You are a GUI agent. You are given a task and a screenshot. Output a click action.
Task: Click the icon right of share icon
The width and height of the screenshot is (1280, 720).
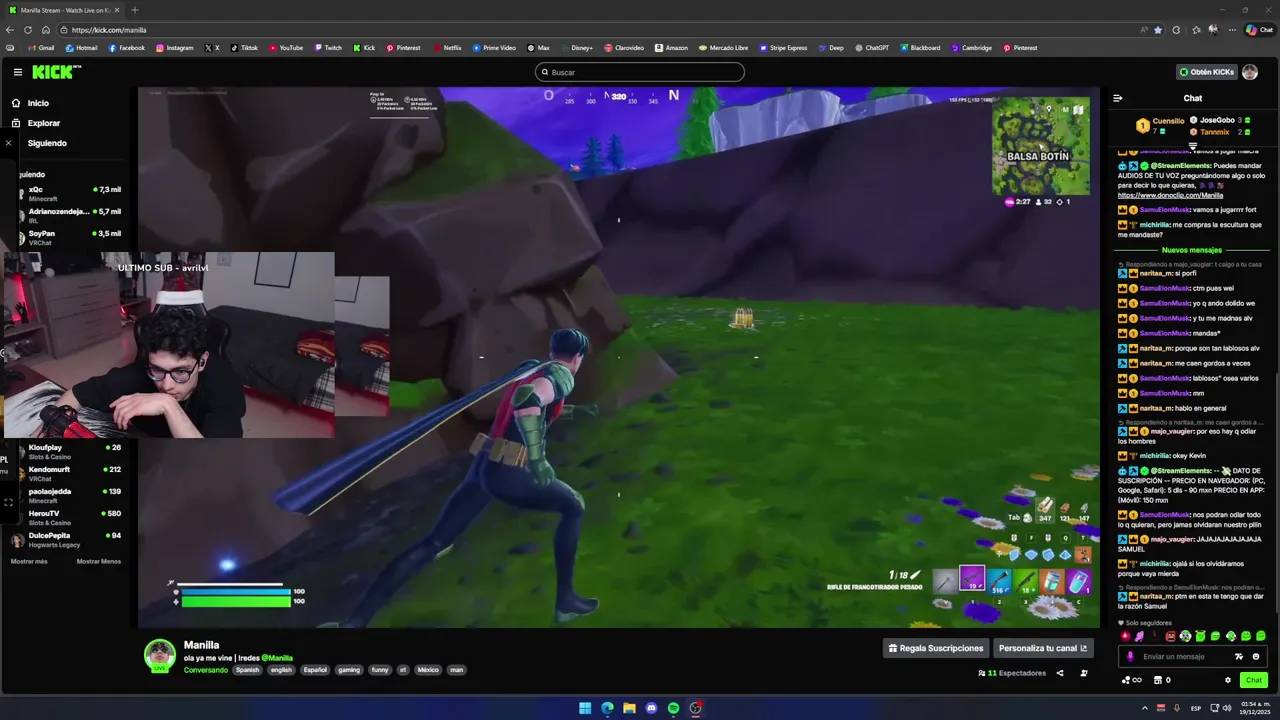(x=1084, y=673)
